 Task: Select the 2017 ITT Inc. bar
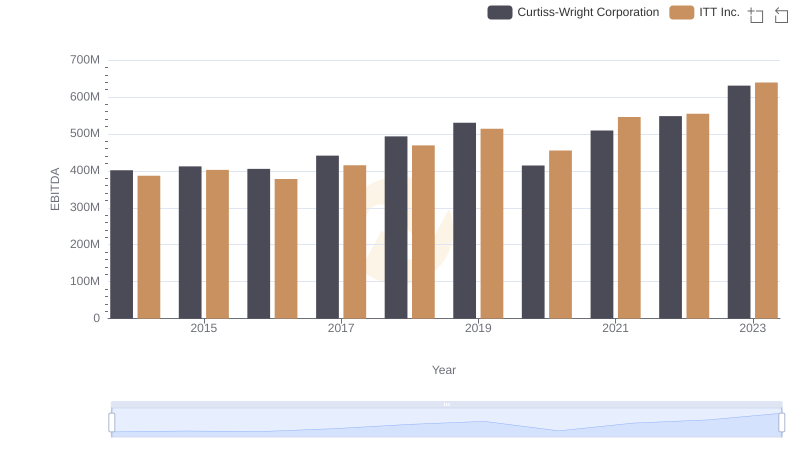(x=355, y=242)
